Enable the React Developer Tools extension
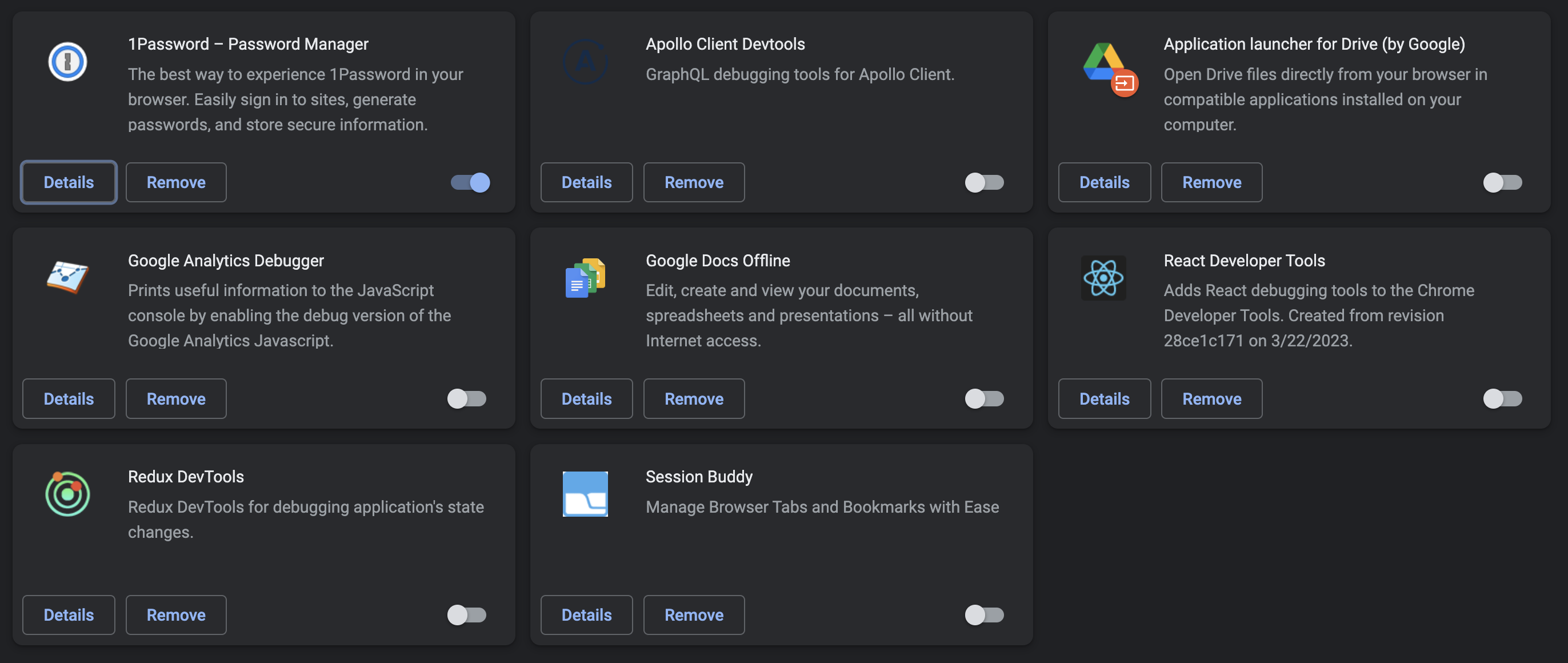 (x=1502, y=399)
